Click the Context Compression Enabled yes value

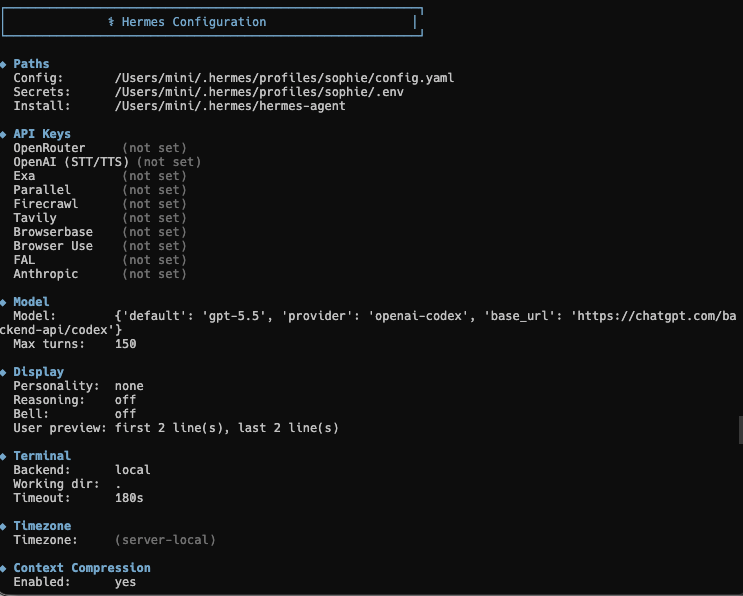pos(125,582)
